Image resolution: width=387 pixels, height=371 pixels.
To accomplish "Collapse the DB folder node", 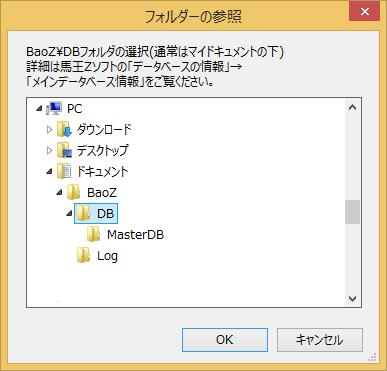I will (69, 214).
